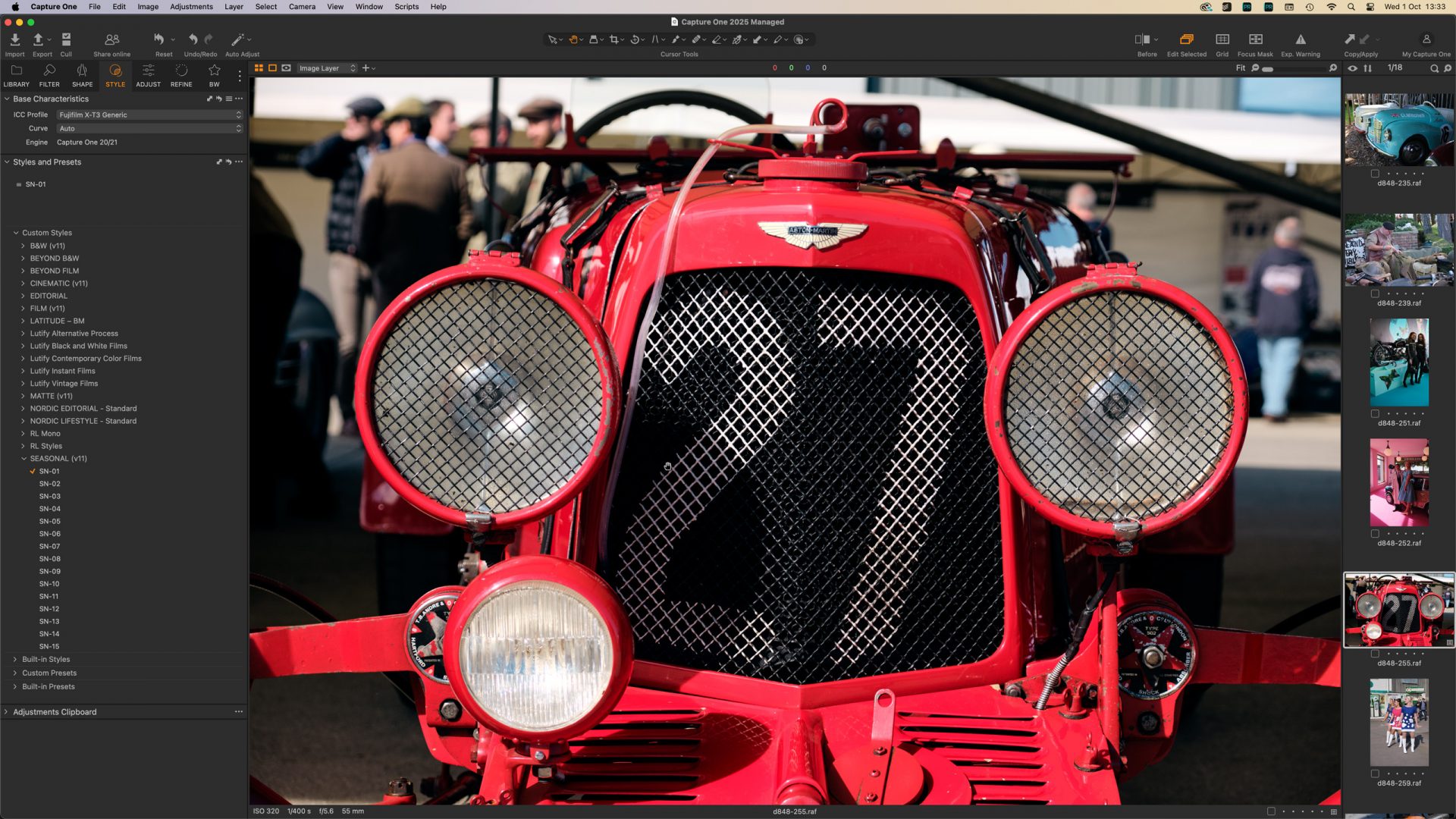Image resolution: width=1456 pixels, height=819 pixels.
Task: Tick the checkbox on thumbnail d848-251.raf
Action: [1376, 414]
